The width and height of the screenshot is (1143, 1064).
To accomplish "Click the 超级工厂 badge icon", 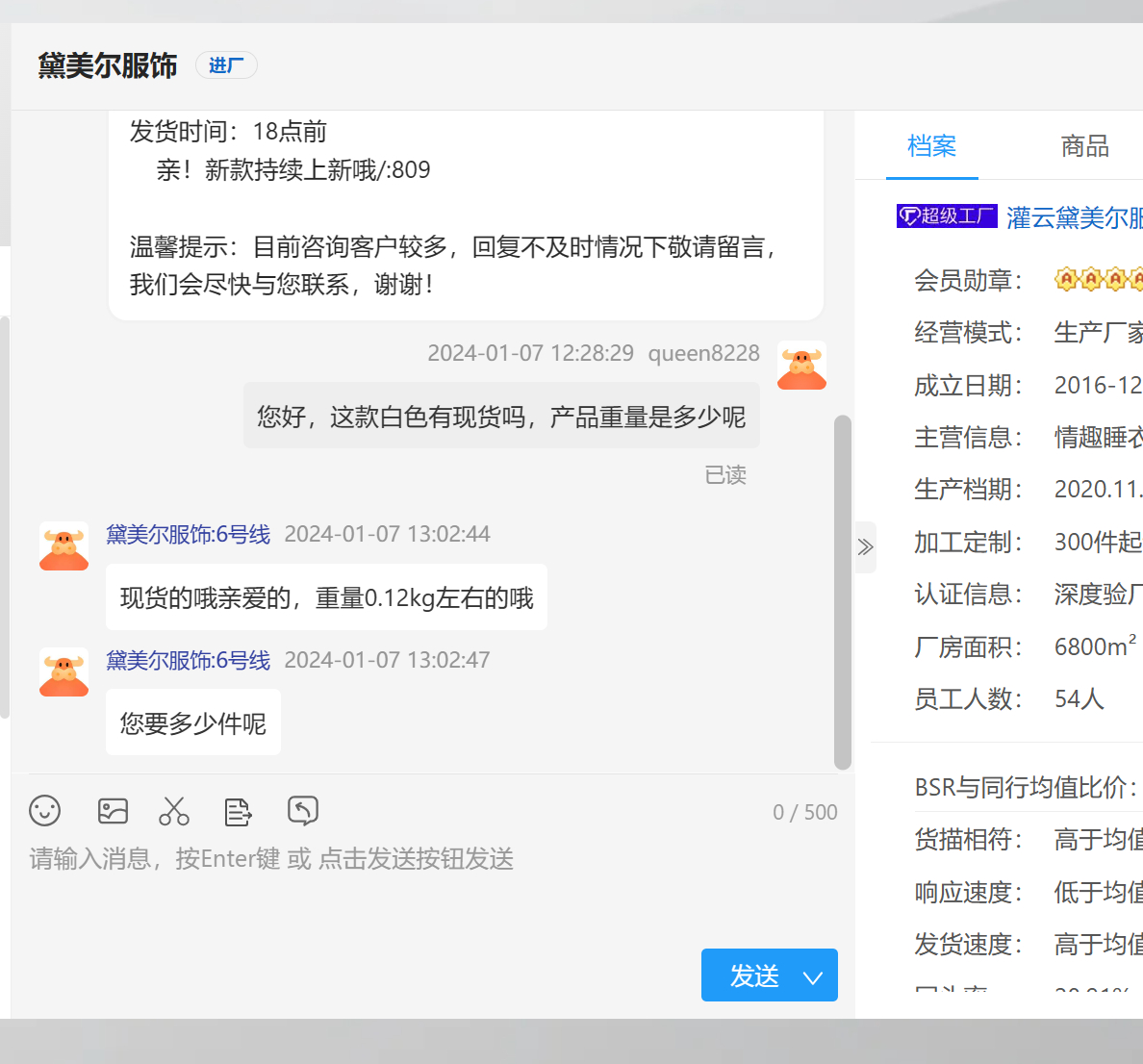I will coord(947,216).
